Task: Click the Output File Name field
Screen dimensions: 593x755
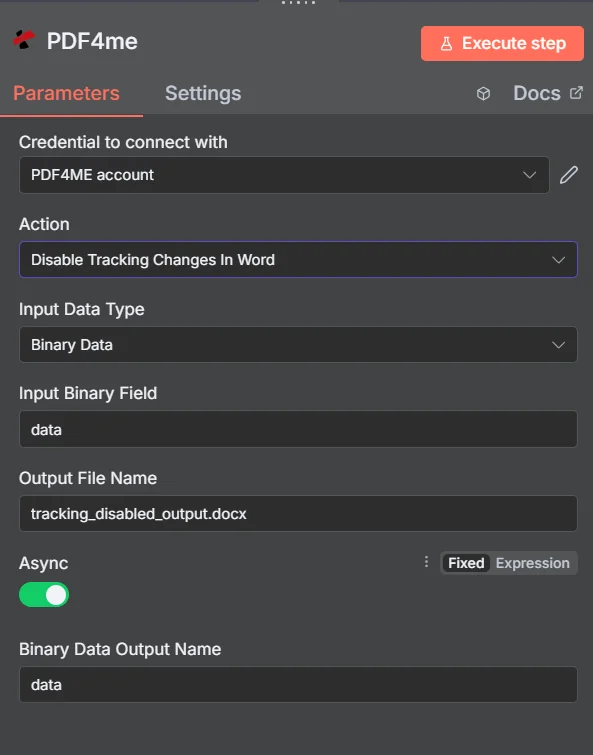Action: tap(298, 514)
